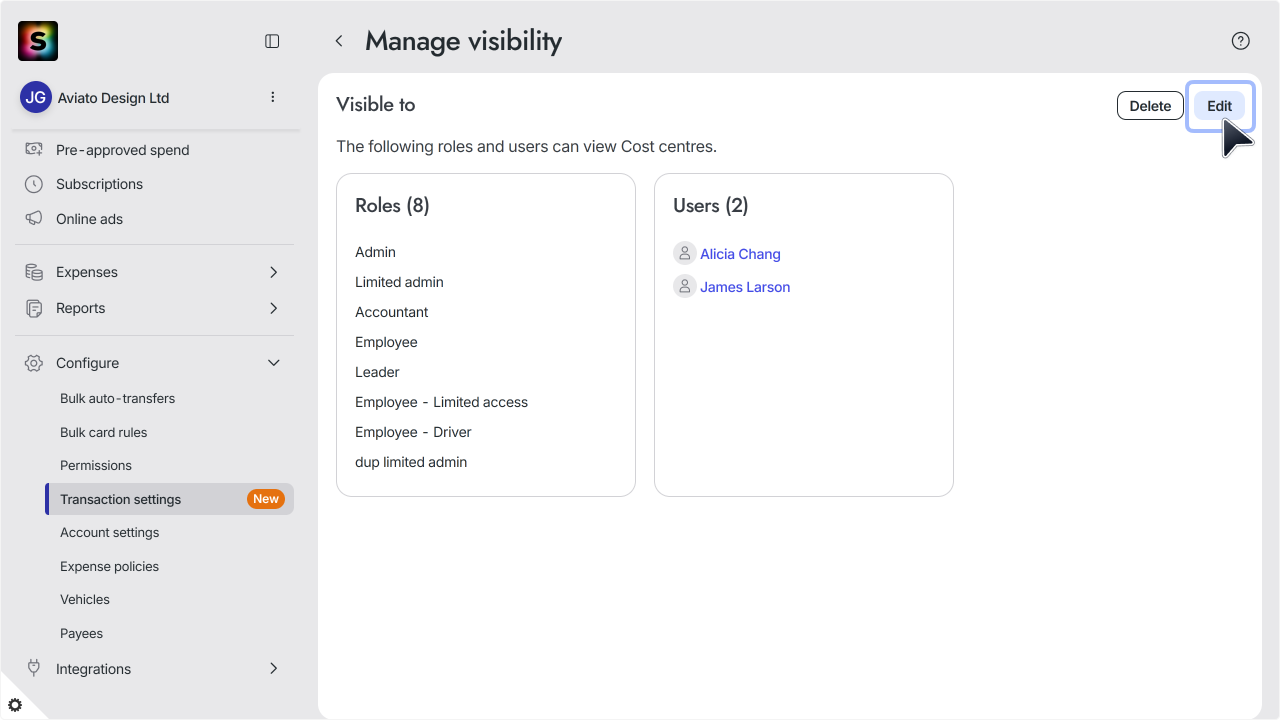Open the help question mark icon
The width and height of the screenshot is (1280, 720).
pyautogui.click(x=1241, y=41)
